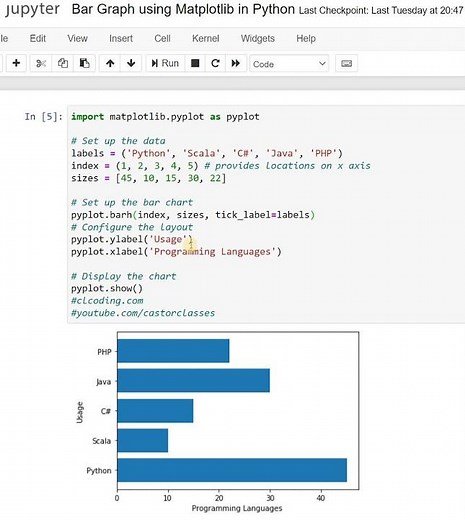Screen dimensions: 465x520
Task: Click the #youtube.com/castorclasses comment
Action: (x=143, y=313)
